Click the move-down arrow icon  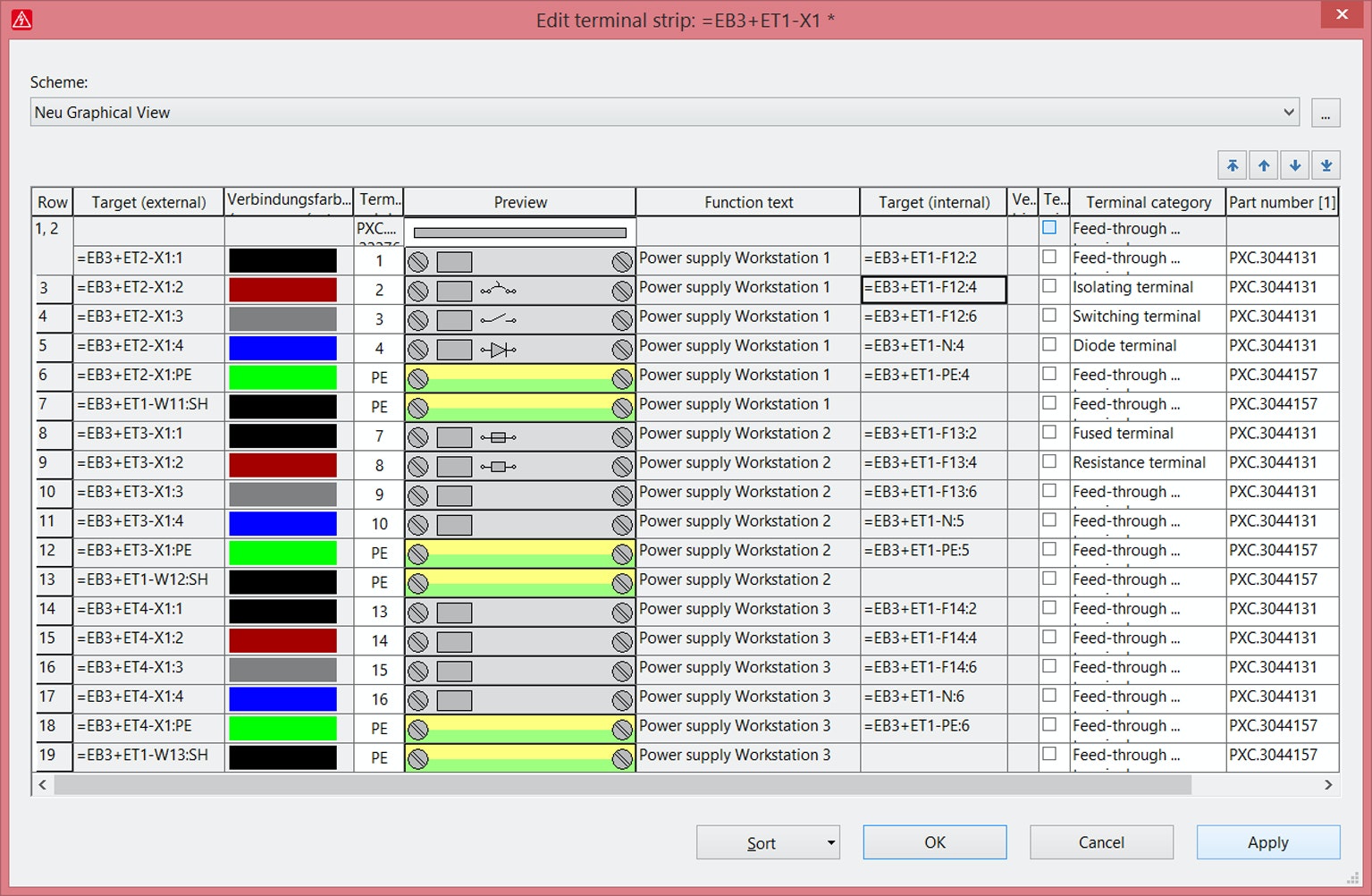(x=1295, y=165)
